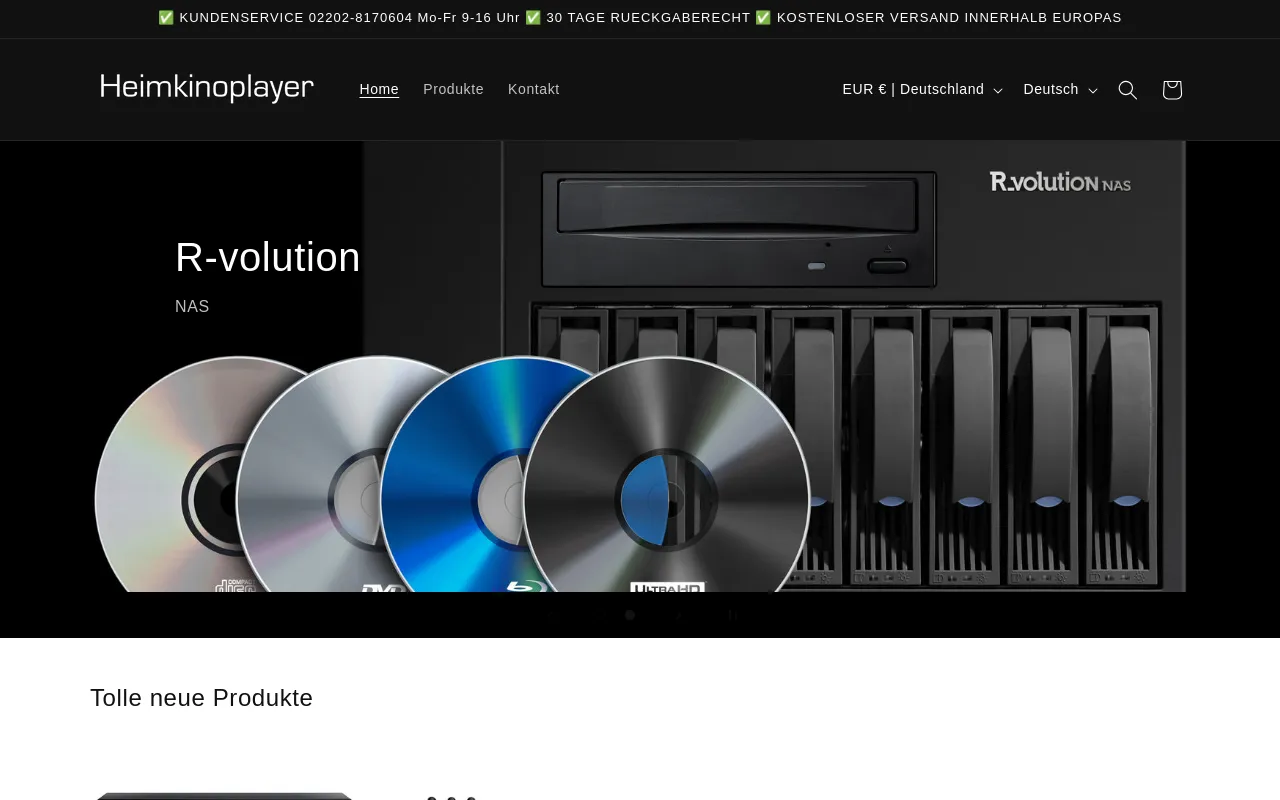Go to previous slide arrow

click(551, 615)
